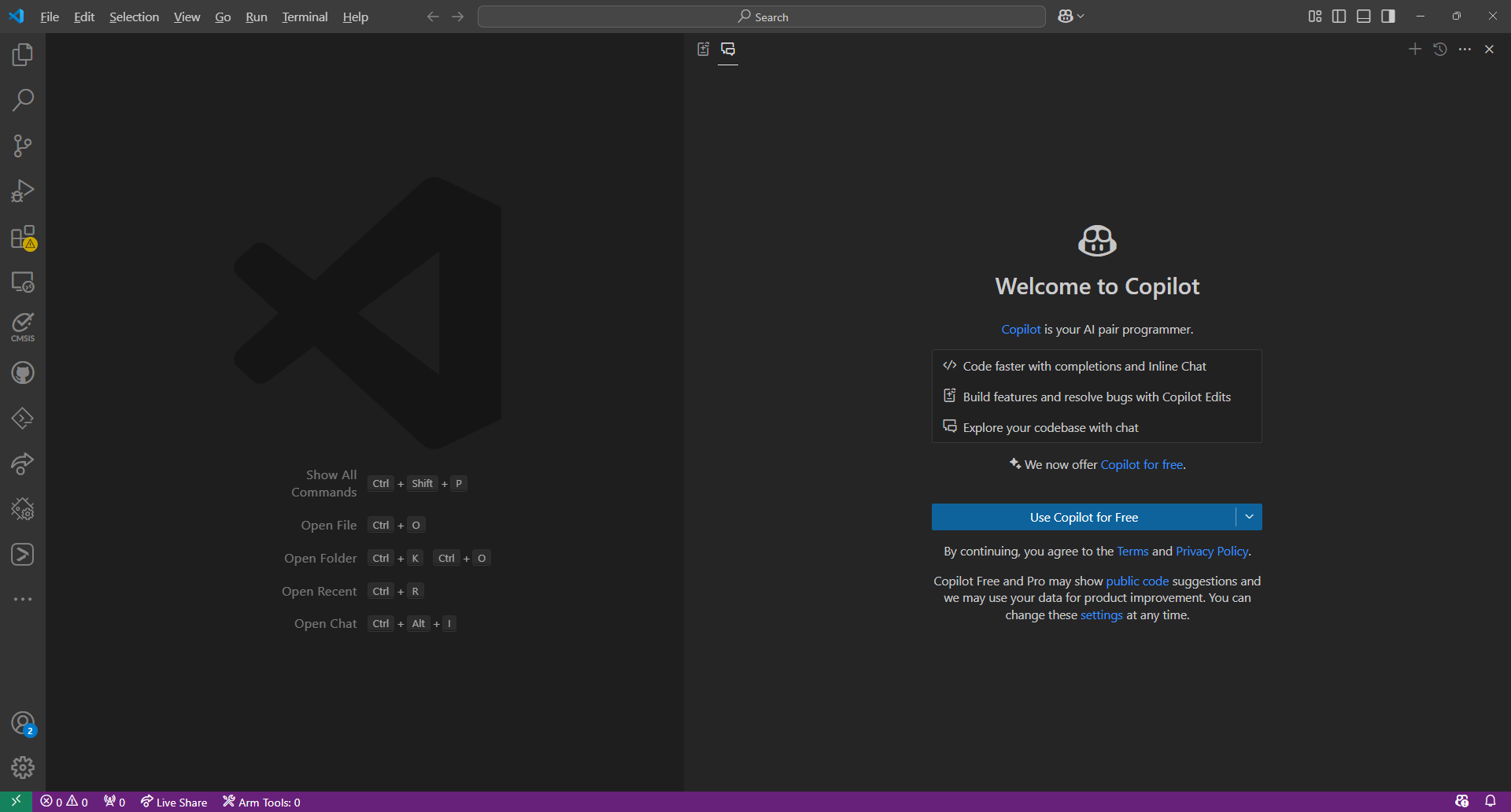This screenshot has width=1511, height=812.
Task: Go forward with the right arrow
Action: (x=458, y=17)
